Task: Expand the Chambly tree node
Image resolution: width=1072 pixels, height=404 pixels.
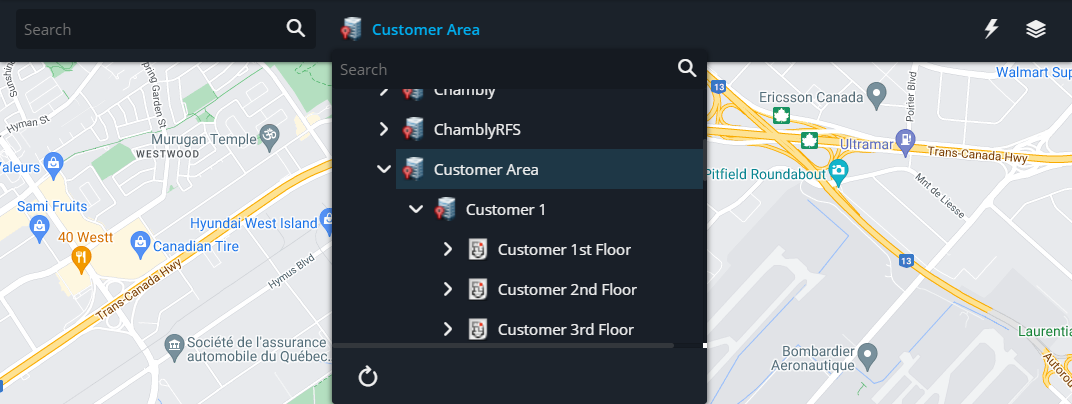Action: [384, 91]
